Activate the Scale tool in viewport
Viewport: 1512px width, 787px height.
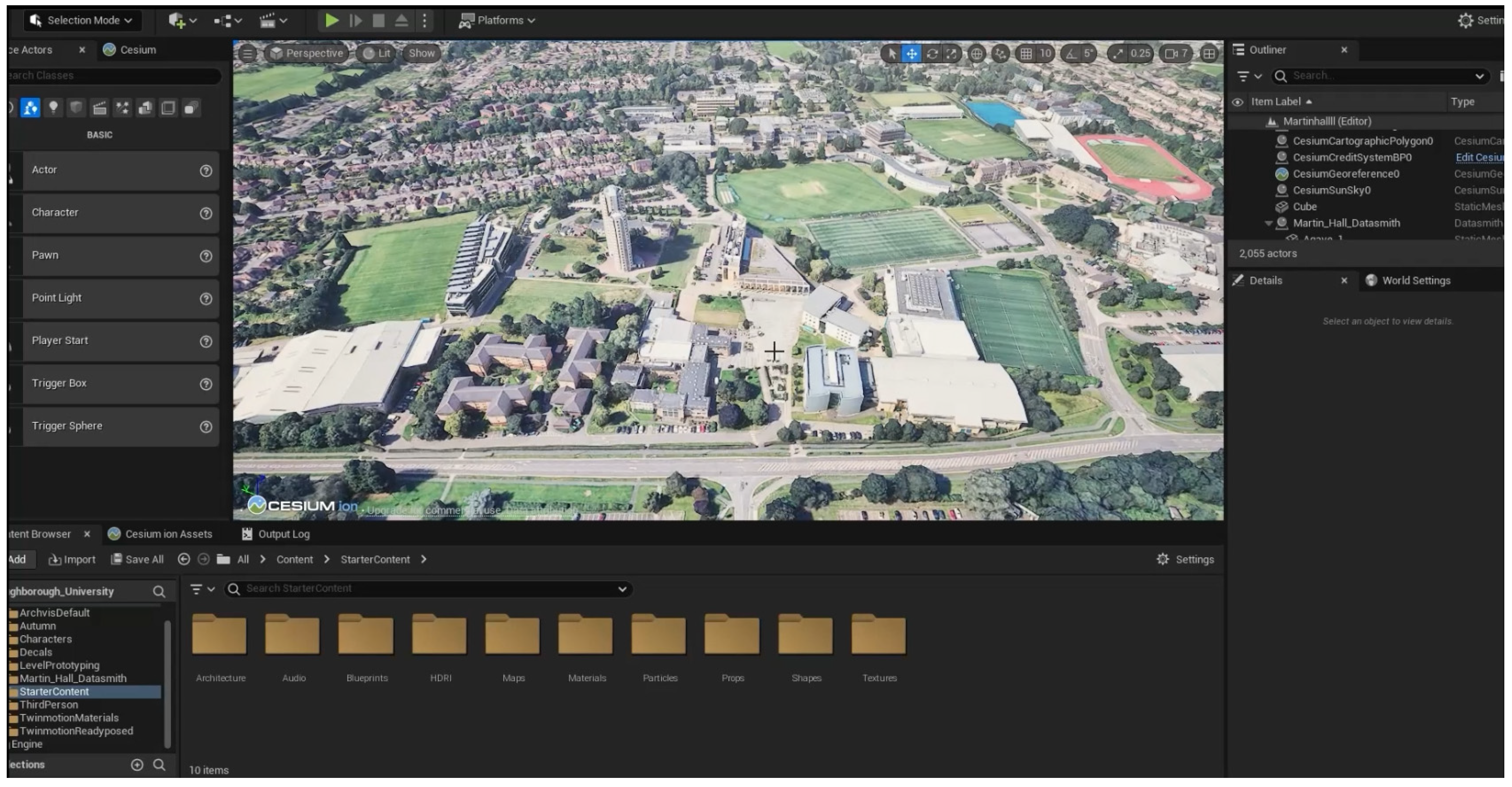point(951,54)
